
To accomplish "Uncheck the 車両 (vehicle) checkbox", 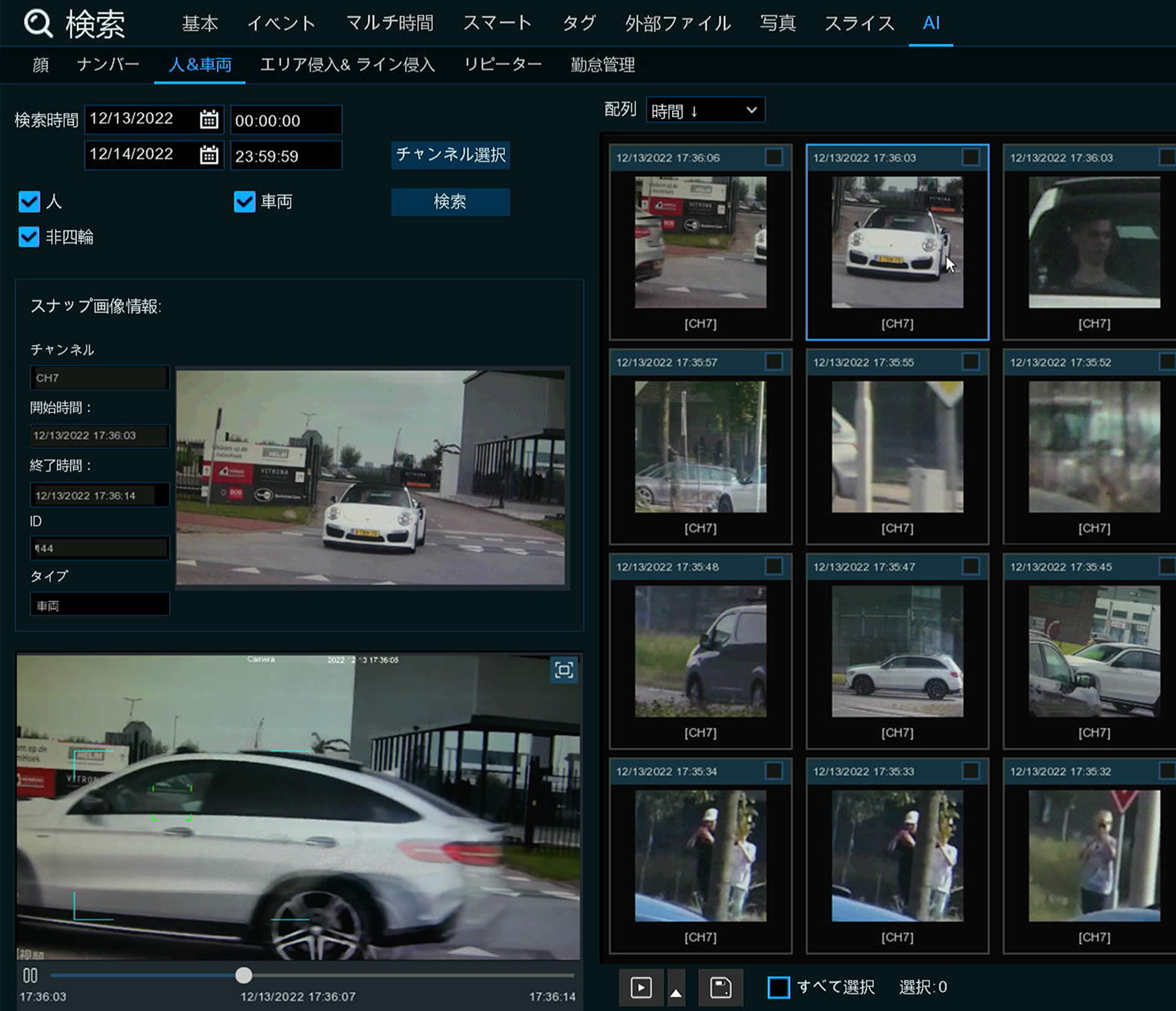I will pyautogui.click(x=244, y=202).
